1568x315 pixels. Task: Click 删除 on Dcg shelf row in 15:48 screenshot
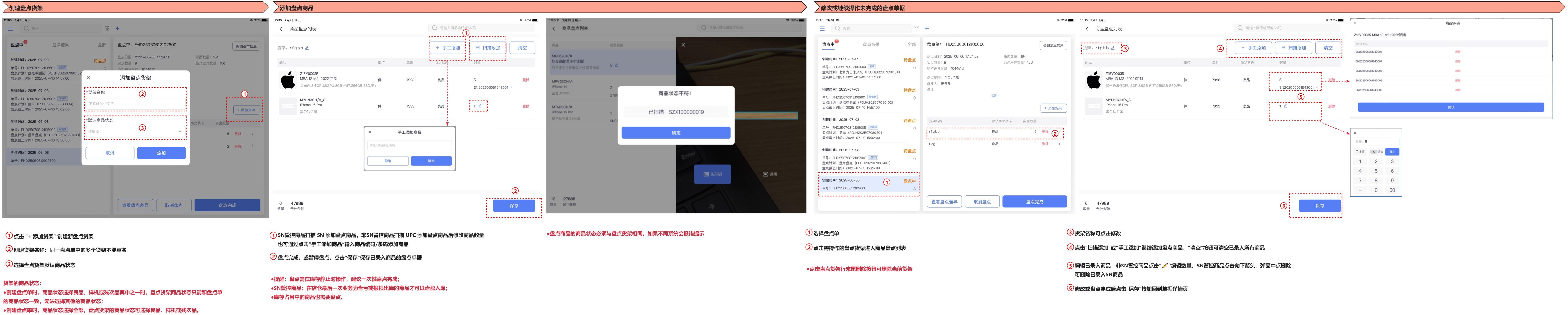1045,144
